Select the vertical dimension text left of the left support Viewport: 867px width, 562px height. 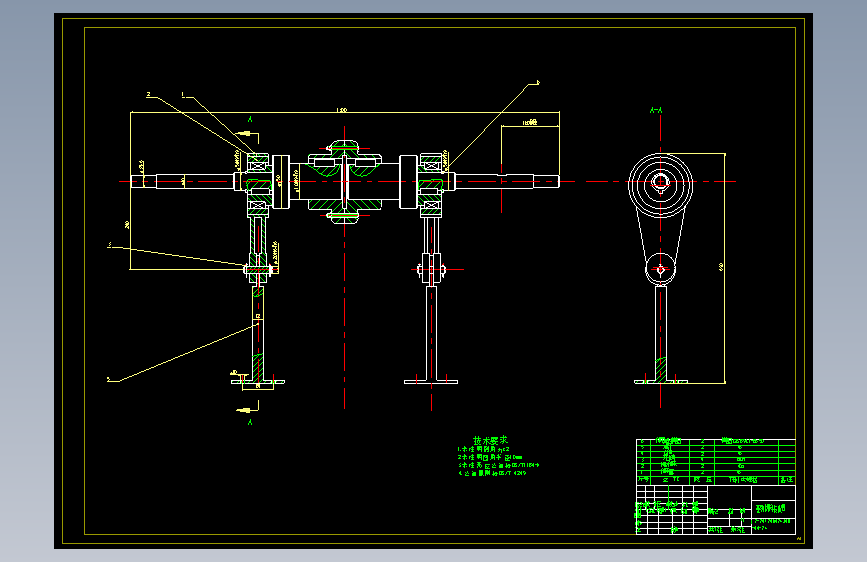(x=127, y=225)
